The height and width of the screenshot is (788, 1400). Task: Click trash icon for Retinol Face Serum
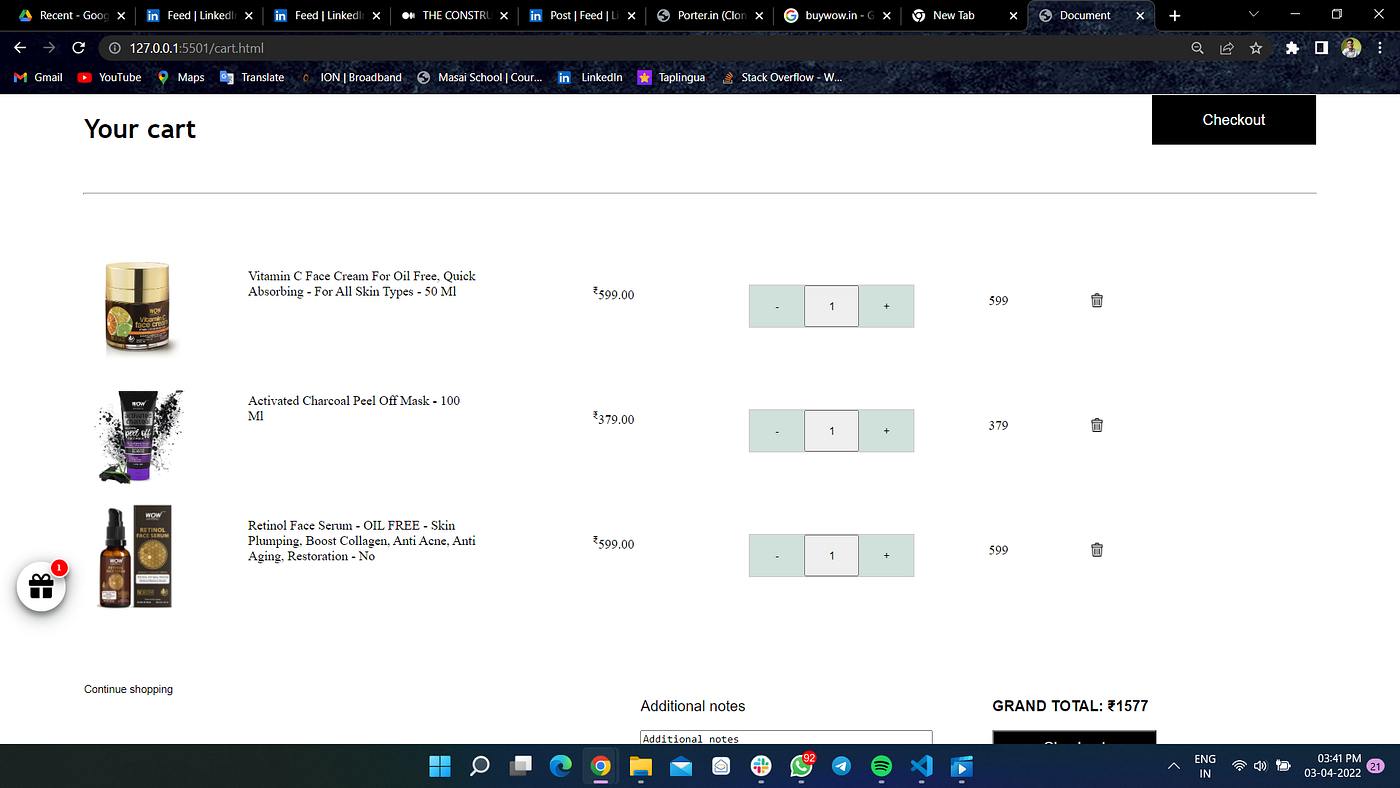click(1096, 550)
